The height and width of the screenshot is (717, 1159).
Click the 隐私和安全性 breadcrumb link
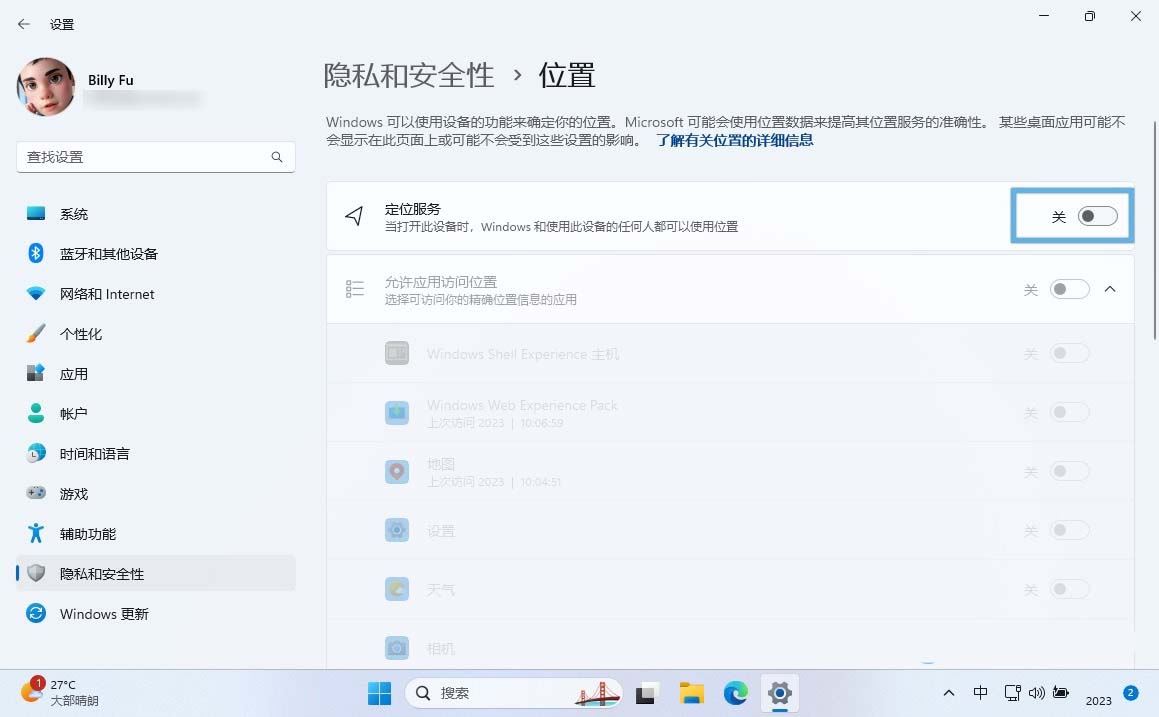point(409,75)
